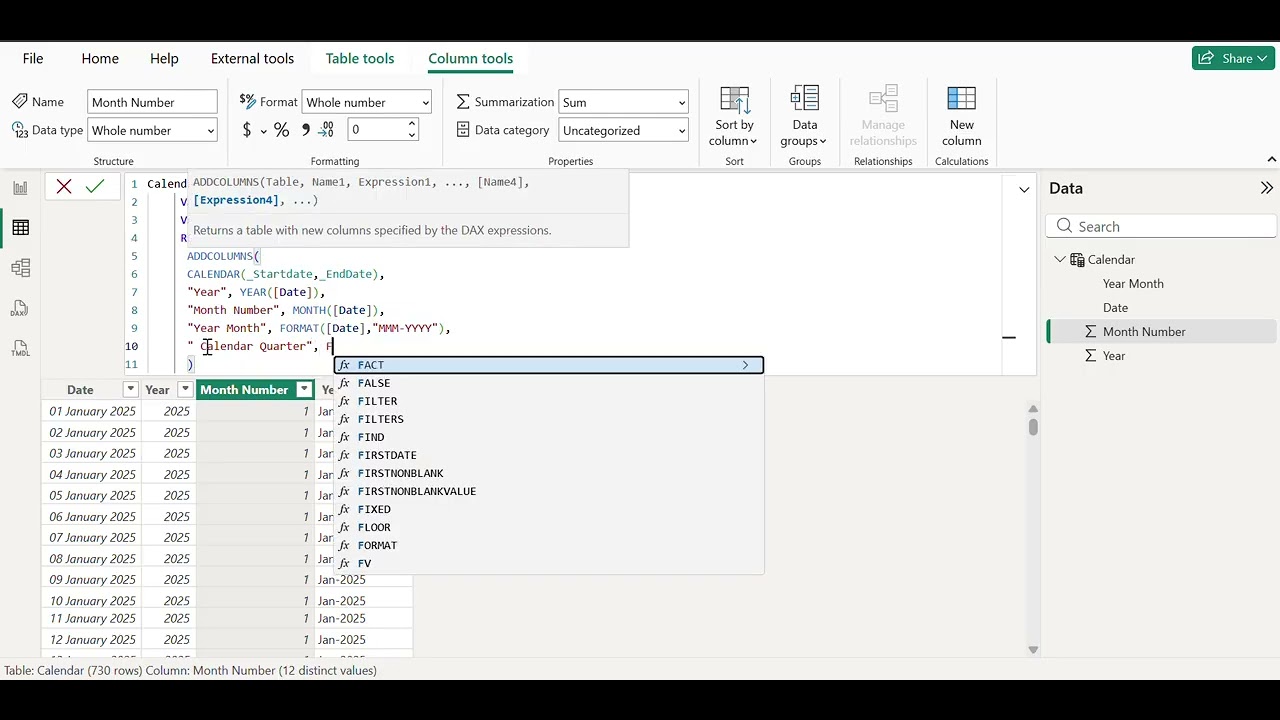Open the Data type dropdown
The image size is (1280, 720).
[152, 130]
